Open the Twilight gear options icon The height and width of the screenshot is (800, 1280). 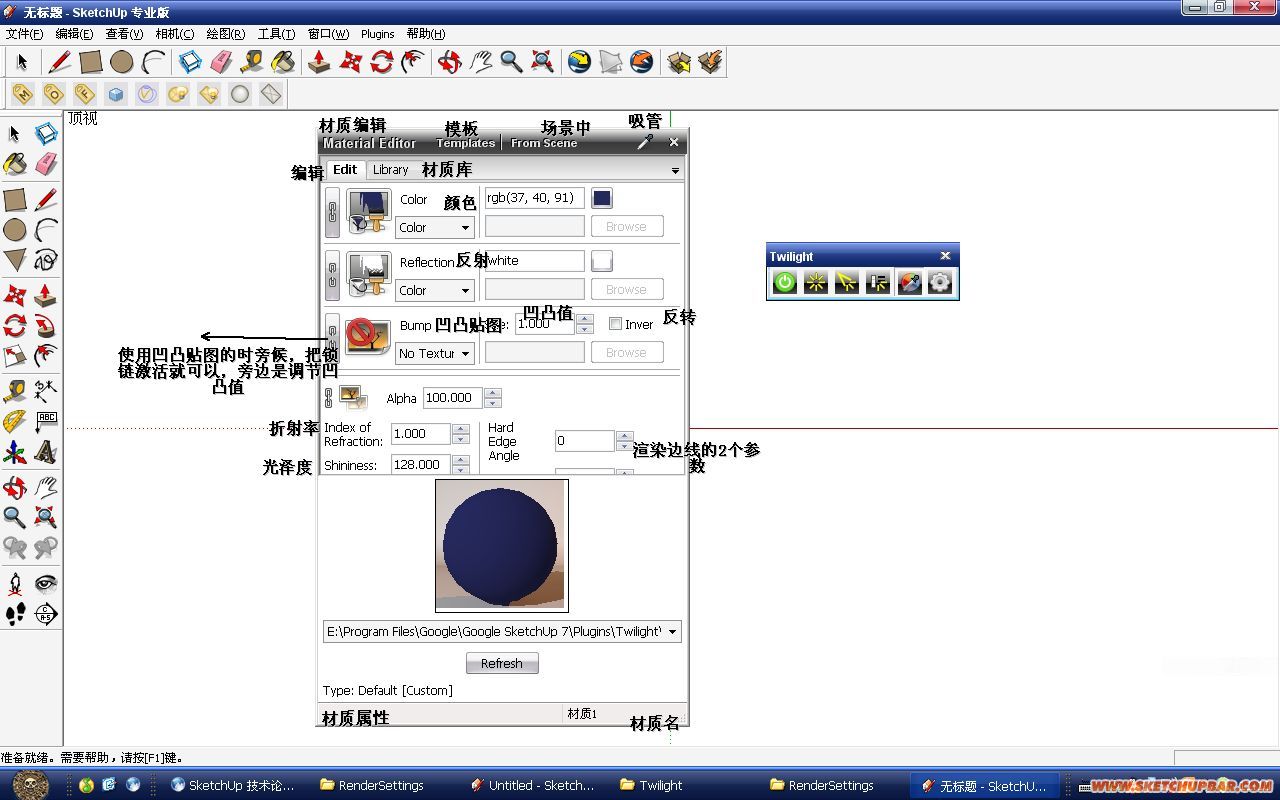click(x=940, y=283)
